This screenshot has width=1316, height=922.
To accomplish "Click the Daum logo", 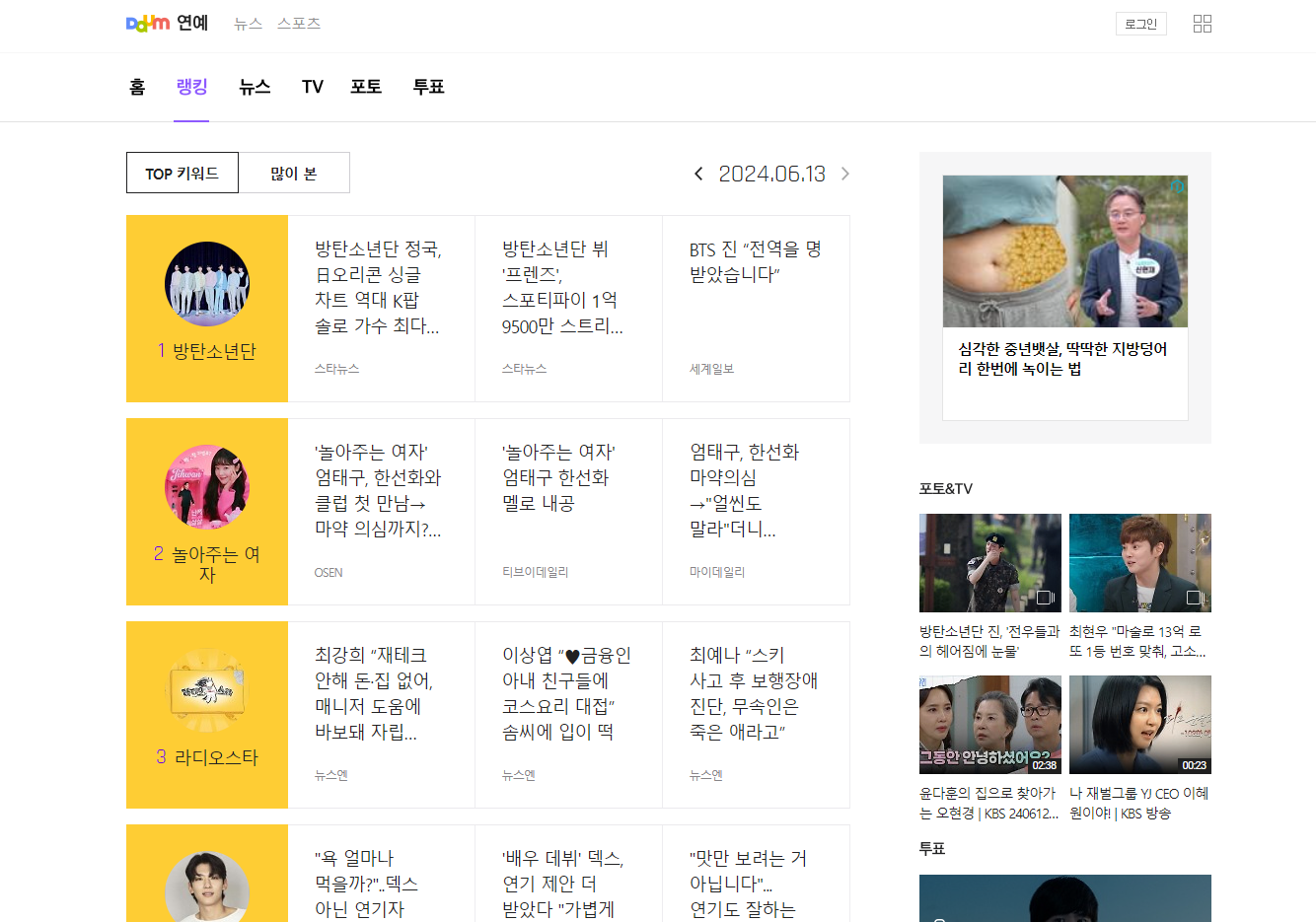I will (x=148, y=24).
